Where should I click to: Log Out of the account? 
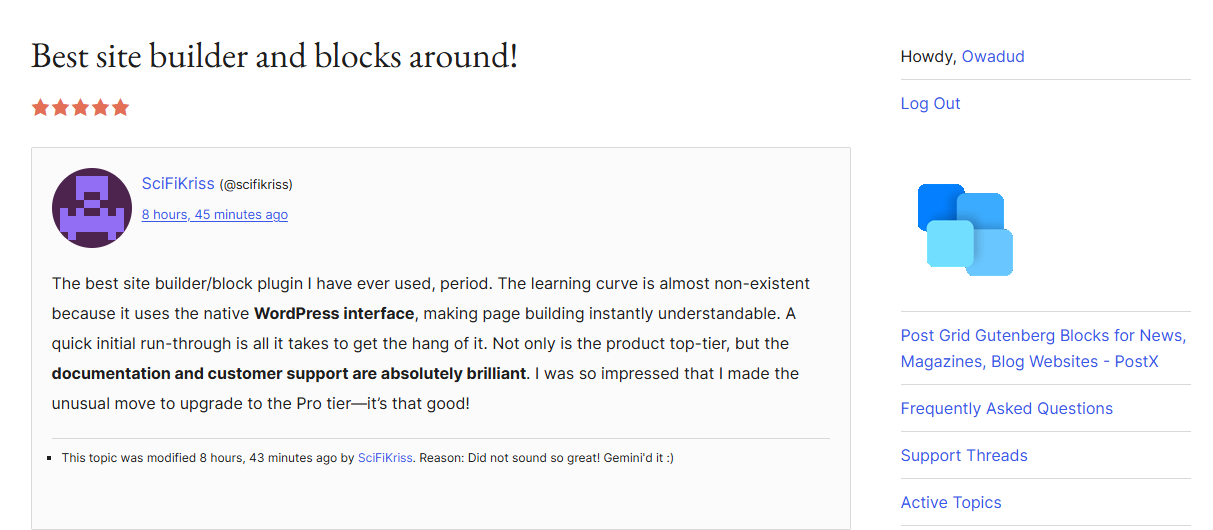click(930, 103)
